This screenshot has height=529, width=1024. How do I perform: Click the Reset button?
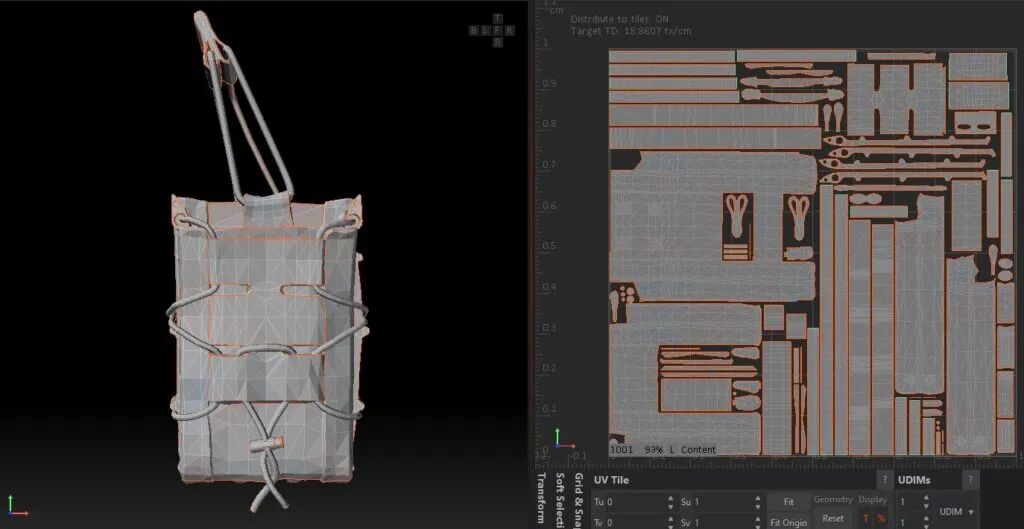coord(833,519)
